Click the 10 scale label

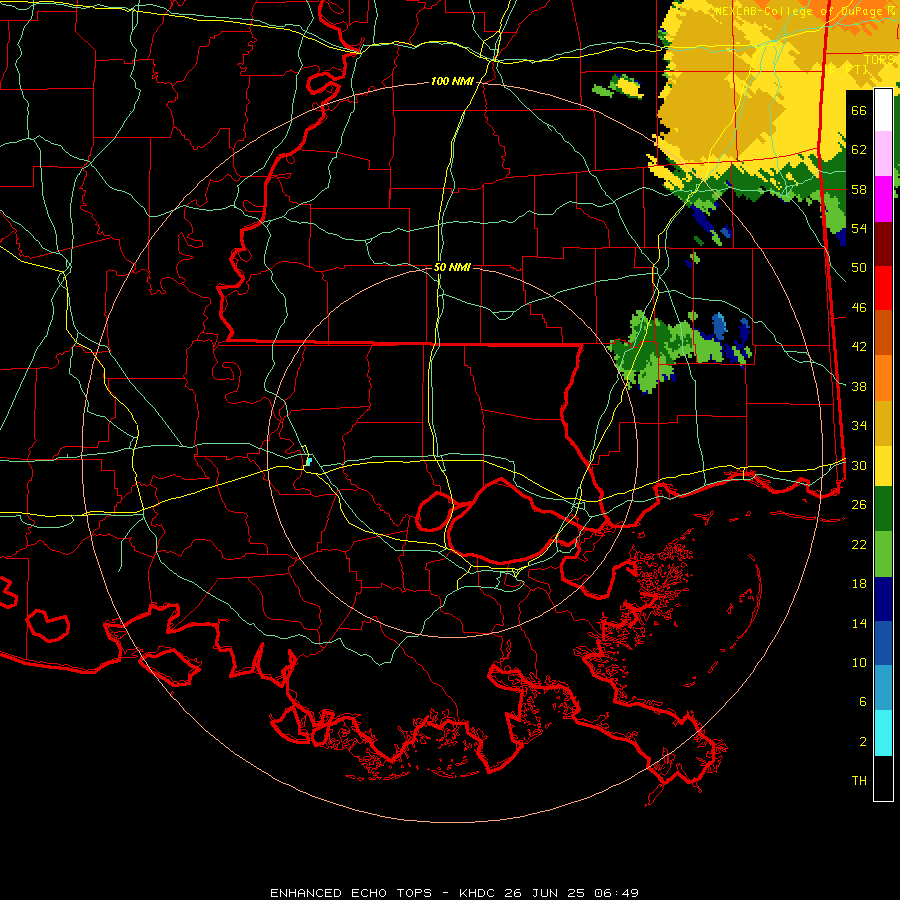tap(859, 662)
